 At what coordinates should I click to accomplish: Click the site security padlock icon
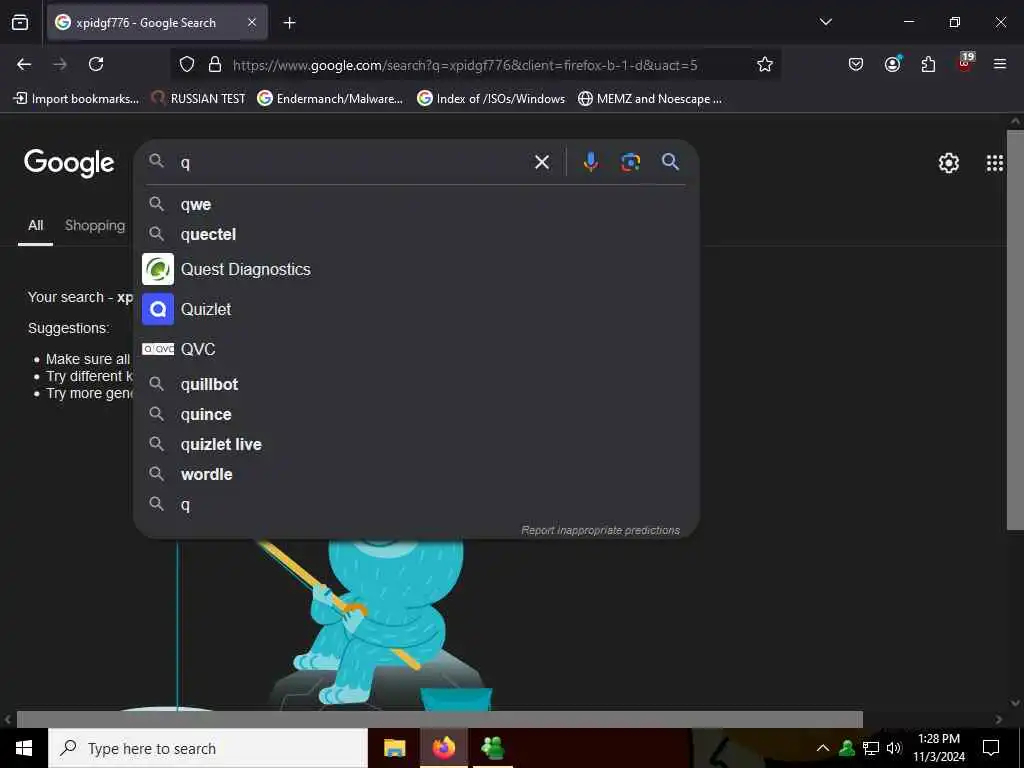click(215, 65)
